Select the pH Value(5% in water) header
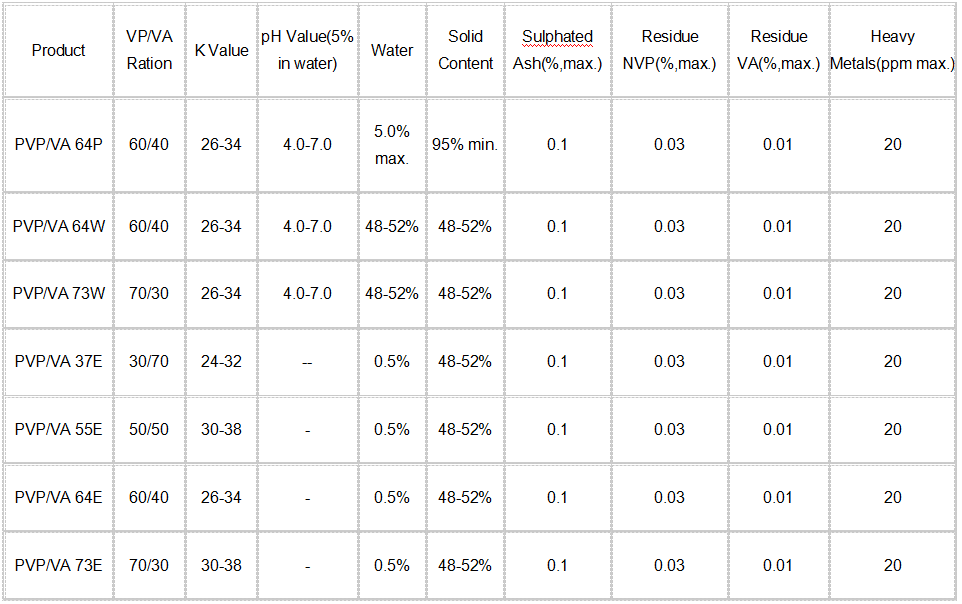This screenshot has height=604, width=962. tap(307, 50)
